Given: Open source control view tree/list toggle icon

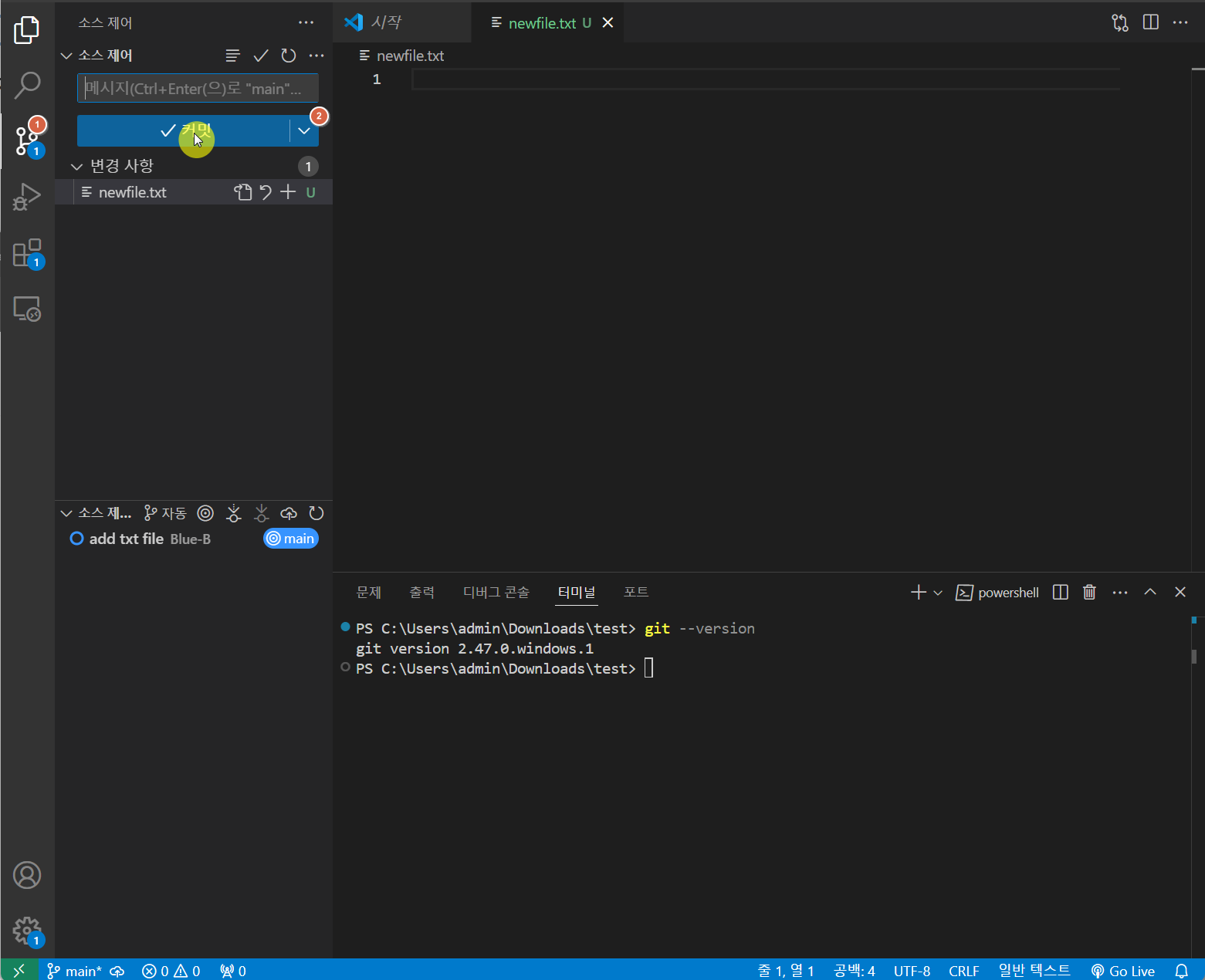Looking at the screenshot, I should coord(232,56).
